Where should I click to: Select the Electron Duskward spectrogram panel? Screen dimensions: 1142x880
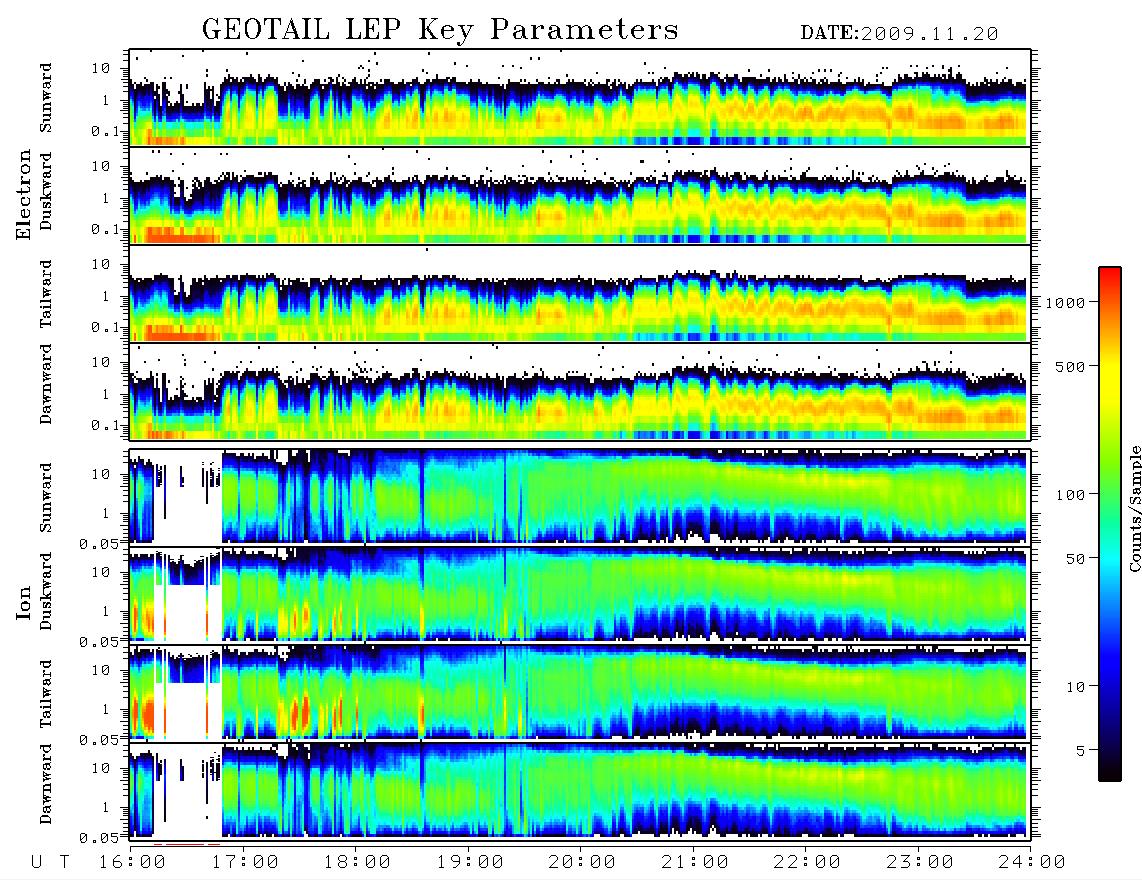point(580,195)
